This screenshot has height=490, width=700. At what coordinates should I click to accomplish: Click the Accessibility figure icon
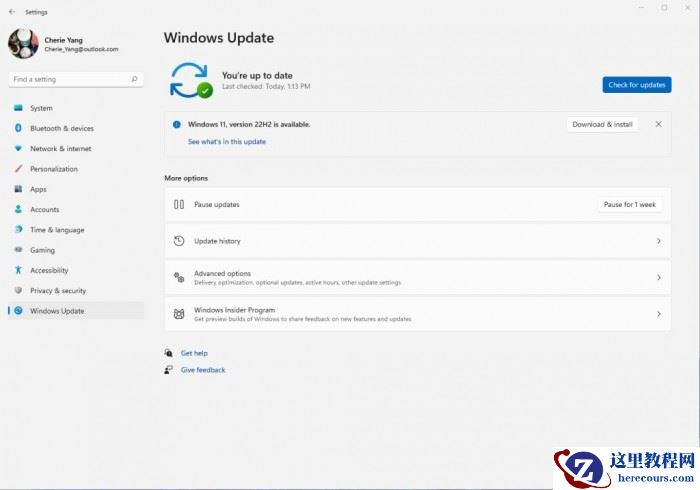tap(18, 270)
